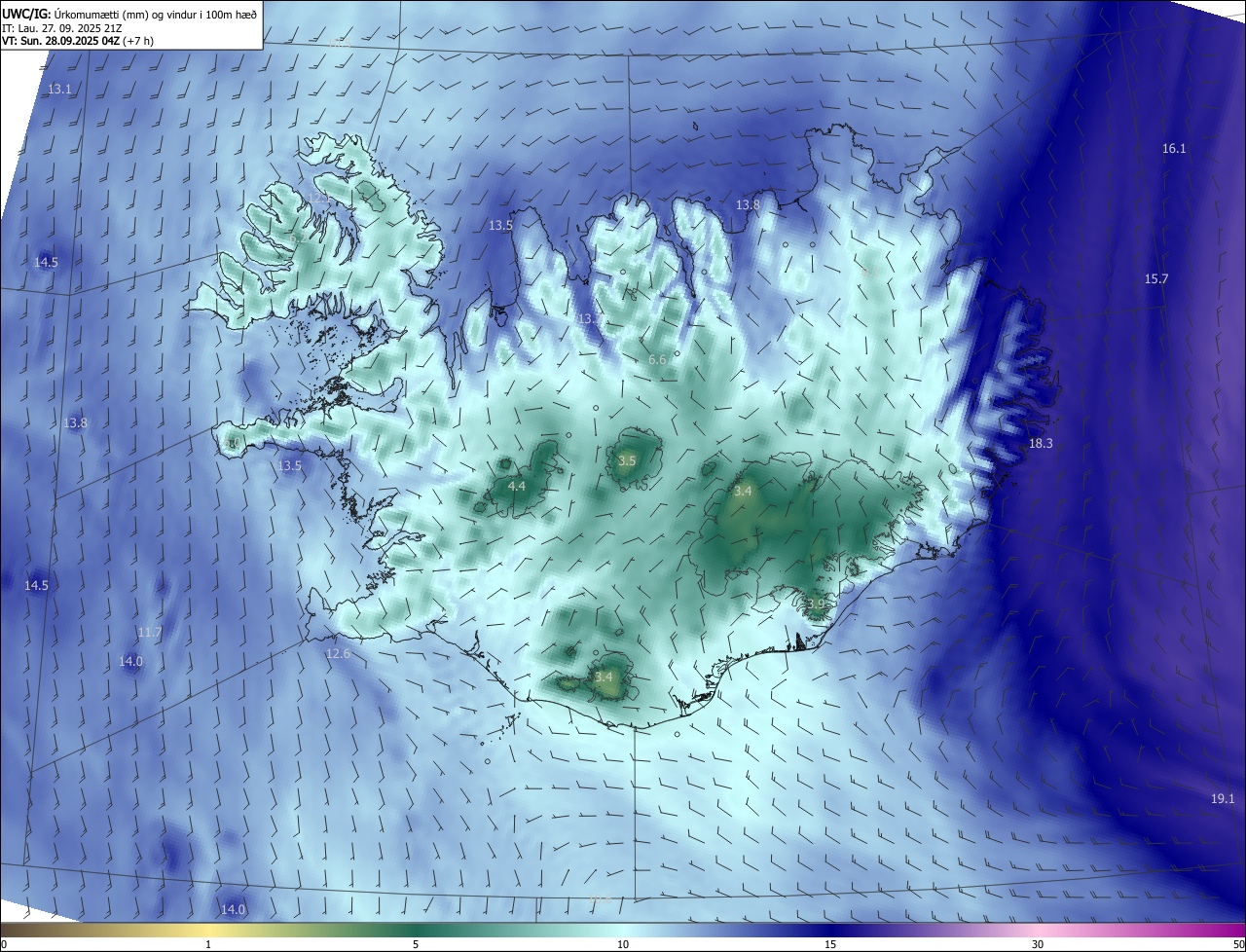Click the 6.6 value label
The height and width of the screenshot is (952, 1246).
point(657,360)
